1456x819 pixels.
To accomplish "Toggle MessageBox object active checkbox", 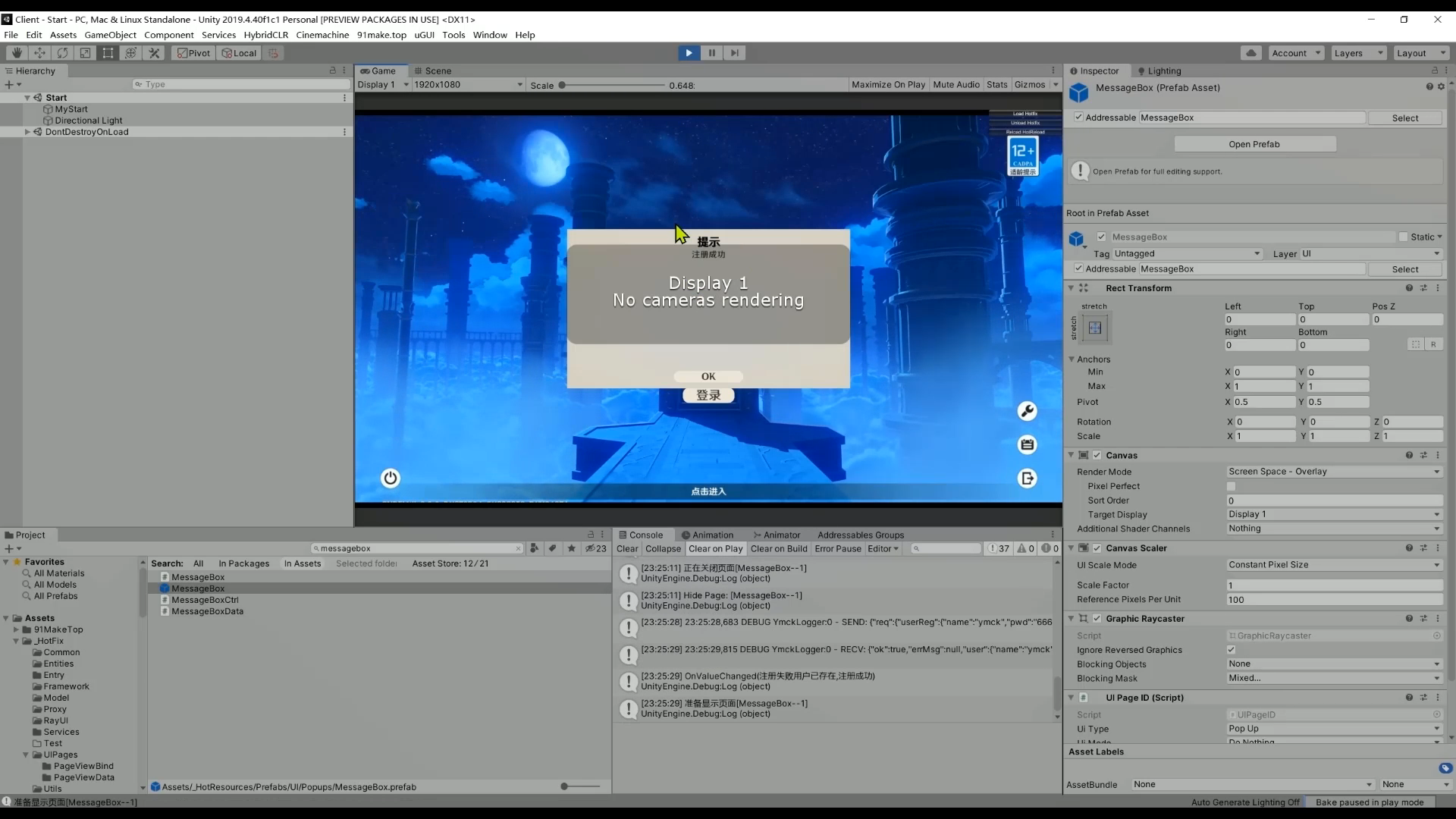I will [x=1102, y=237].
